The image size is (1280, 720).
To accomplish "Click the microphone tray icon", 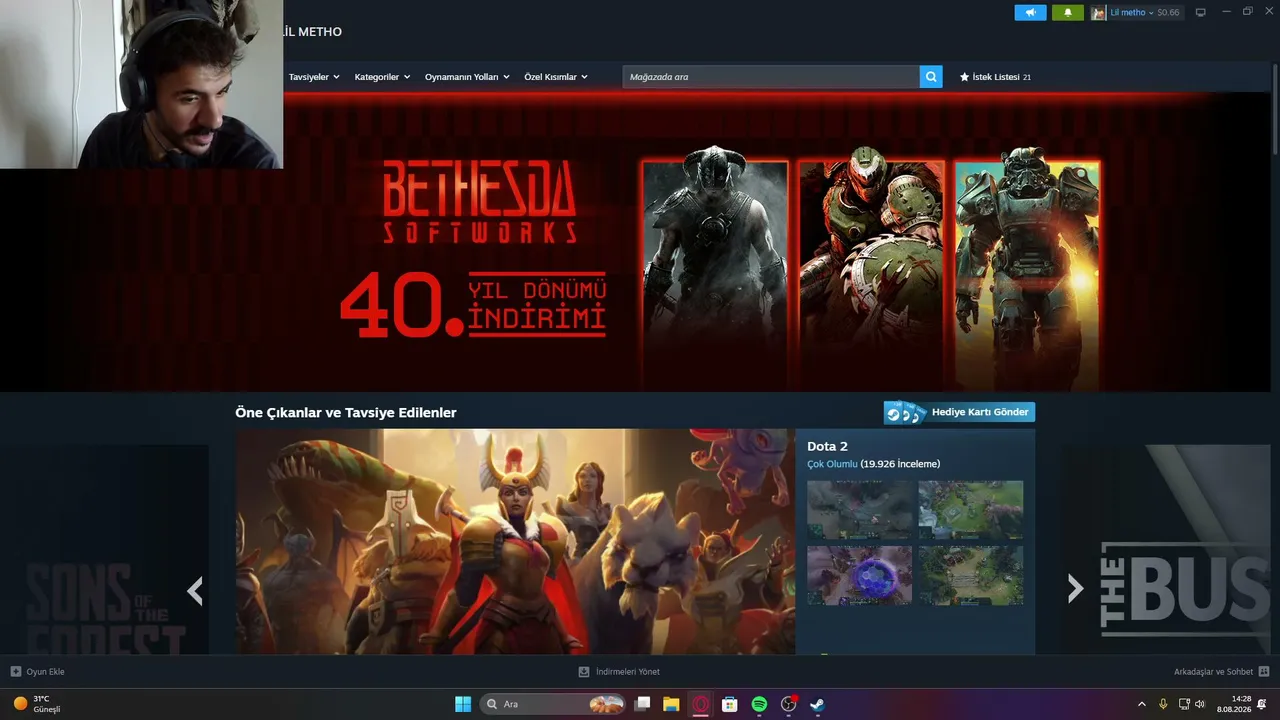I will pos(1163,704).
